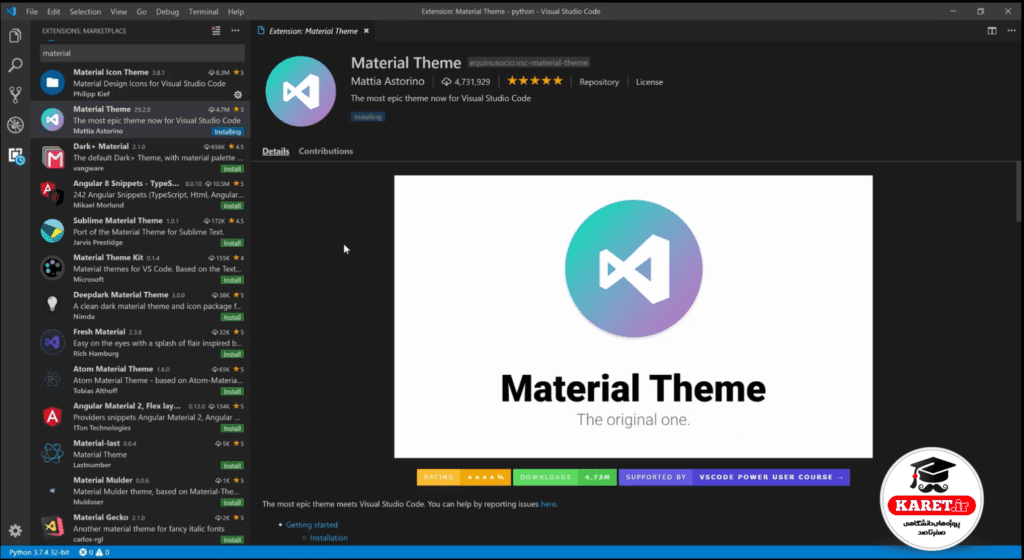The height and width of the screenshot is (560, 1024).
Task: Switch to the Contributions tab
Action: 326,151
